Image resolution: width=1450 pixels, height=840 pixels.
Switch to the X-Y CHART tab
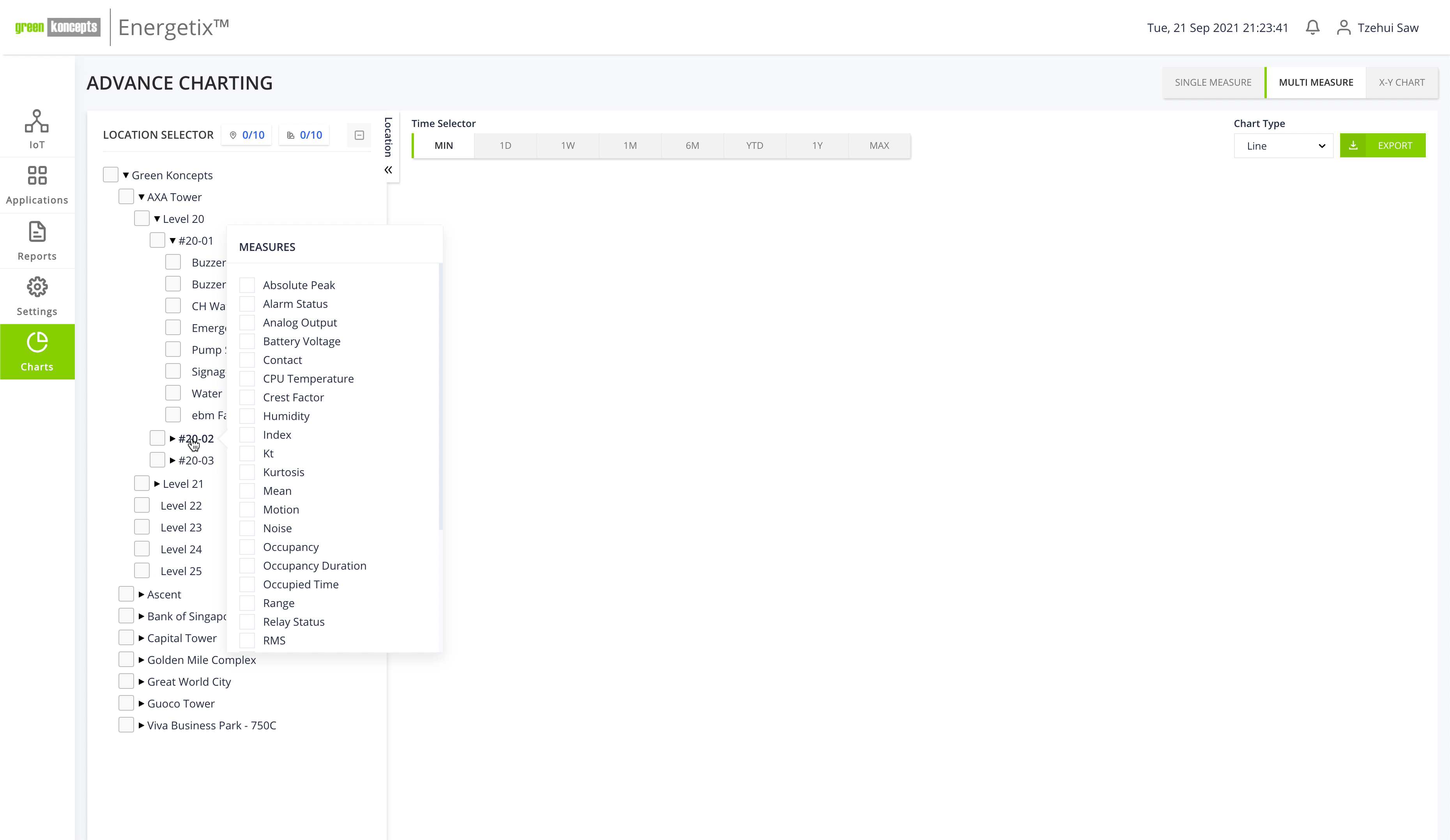point(1401,82)
